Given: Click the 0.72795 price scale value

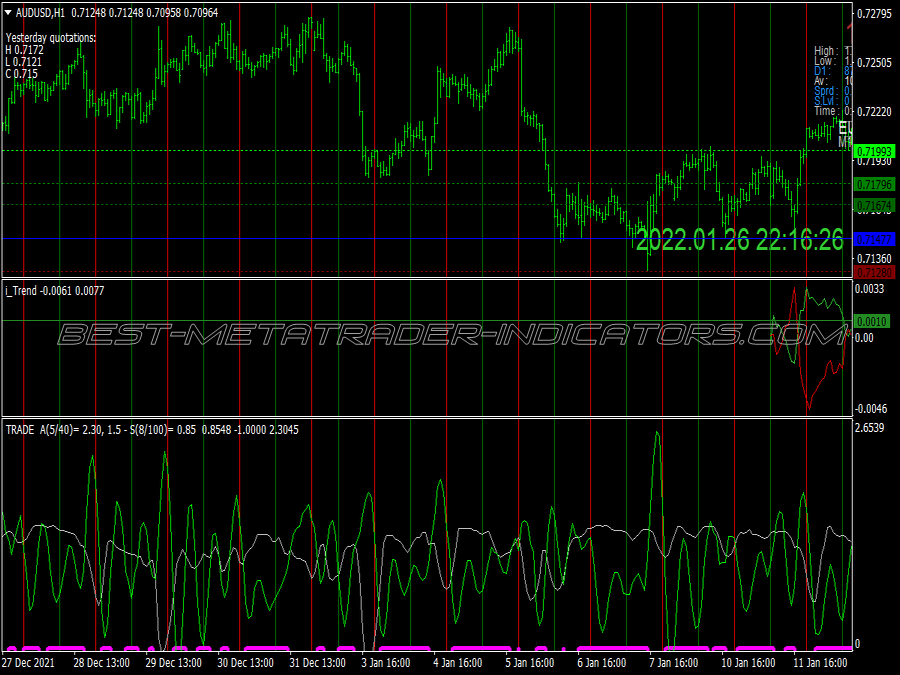Looking at the screenshot, I should [874, 14].
